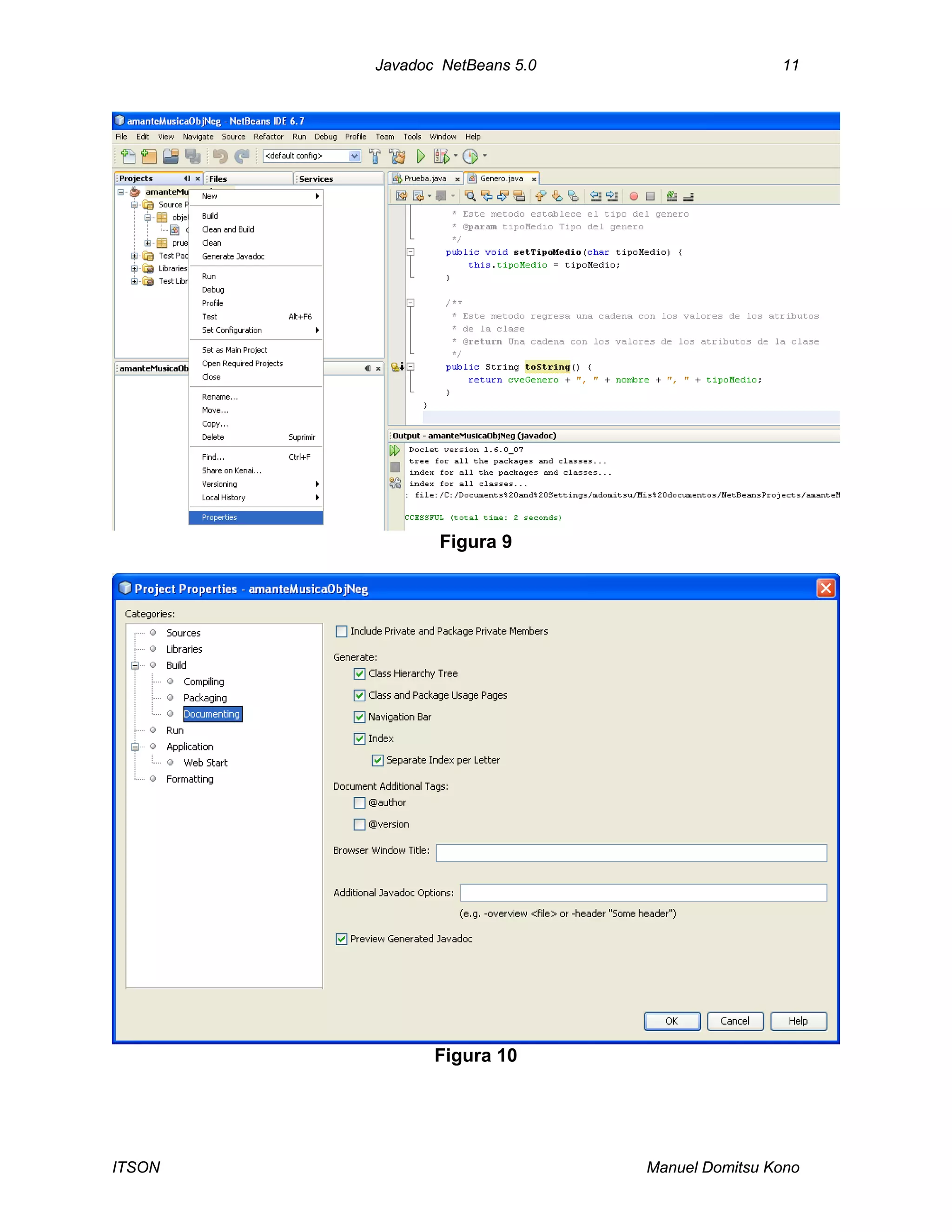Click the Find Previous Occurrence arrow icon
The width and height of the screenshot is (952, 1232).
coord(487,196)
